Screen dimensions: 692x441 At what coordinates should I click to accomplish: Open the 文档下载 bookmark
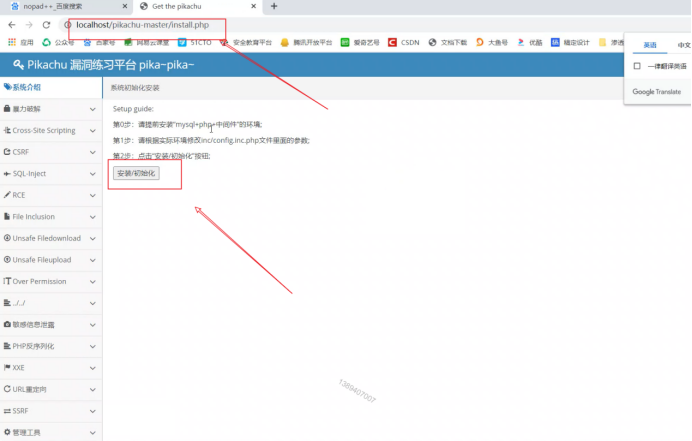coord(448,42)
